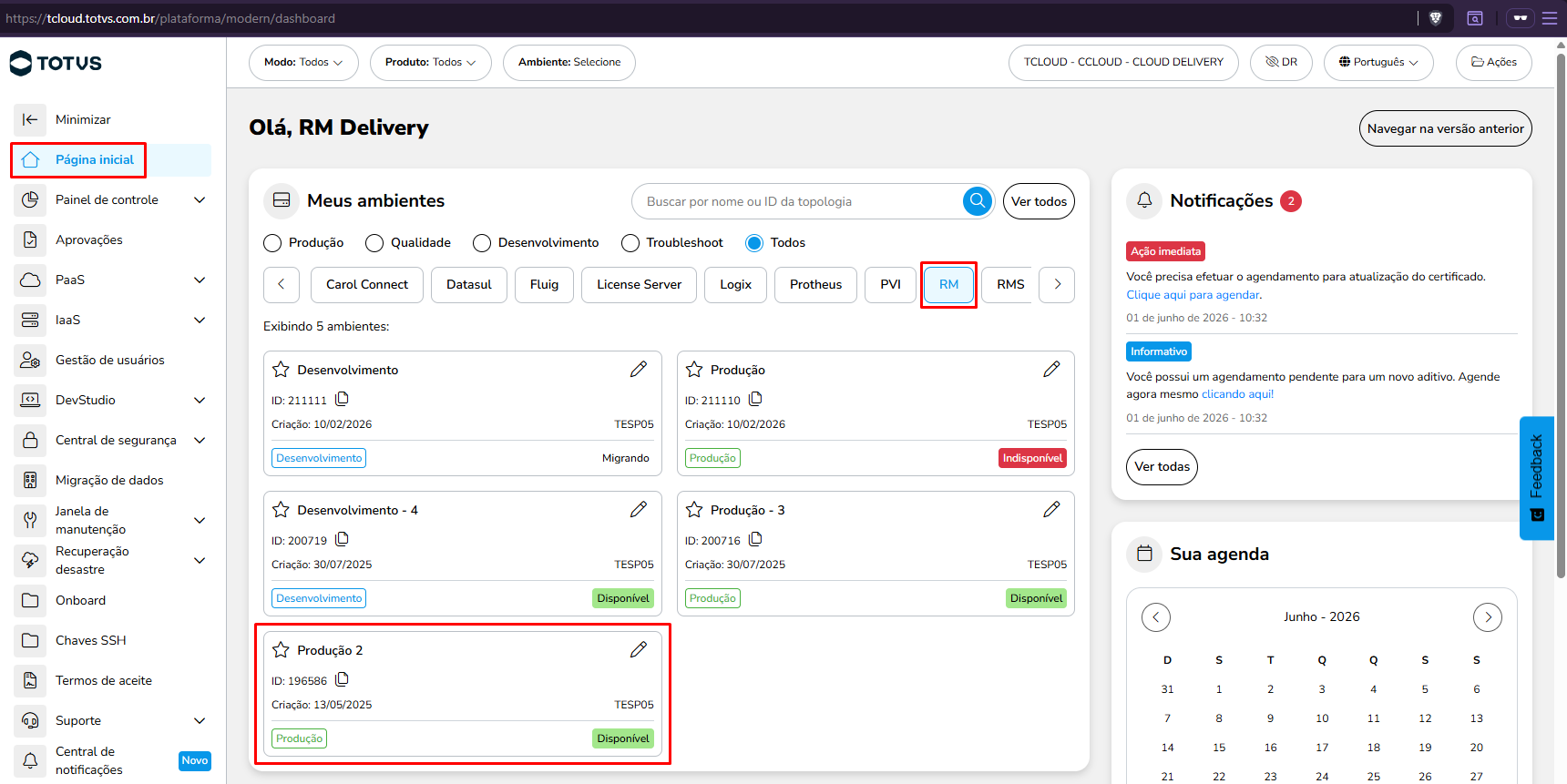Select the Desenvolvimento radio filter
The width and height of the screenshot is (1567, 784).
(x=482, y=243)
